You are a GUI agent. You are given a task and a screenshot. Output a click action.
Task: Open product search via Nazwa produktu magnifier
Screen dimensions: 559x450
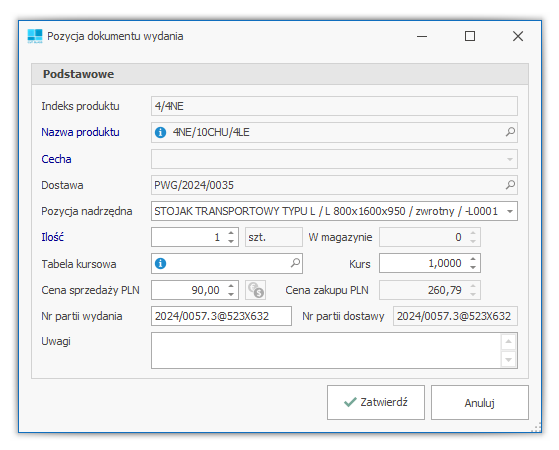click(510, 132)
